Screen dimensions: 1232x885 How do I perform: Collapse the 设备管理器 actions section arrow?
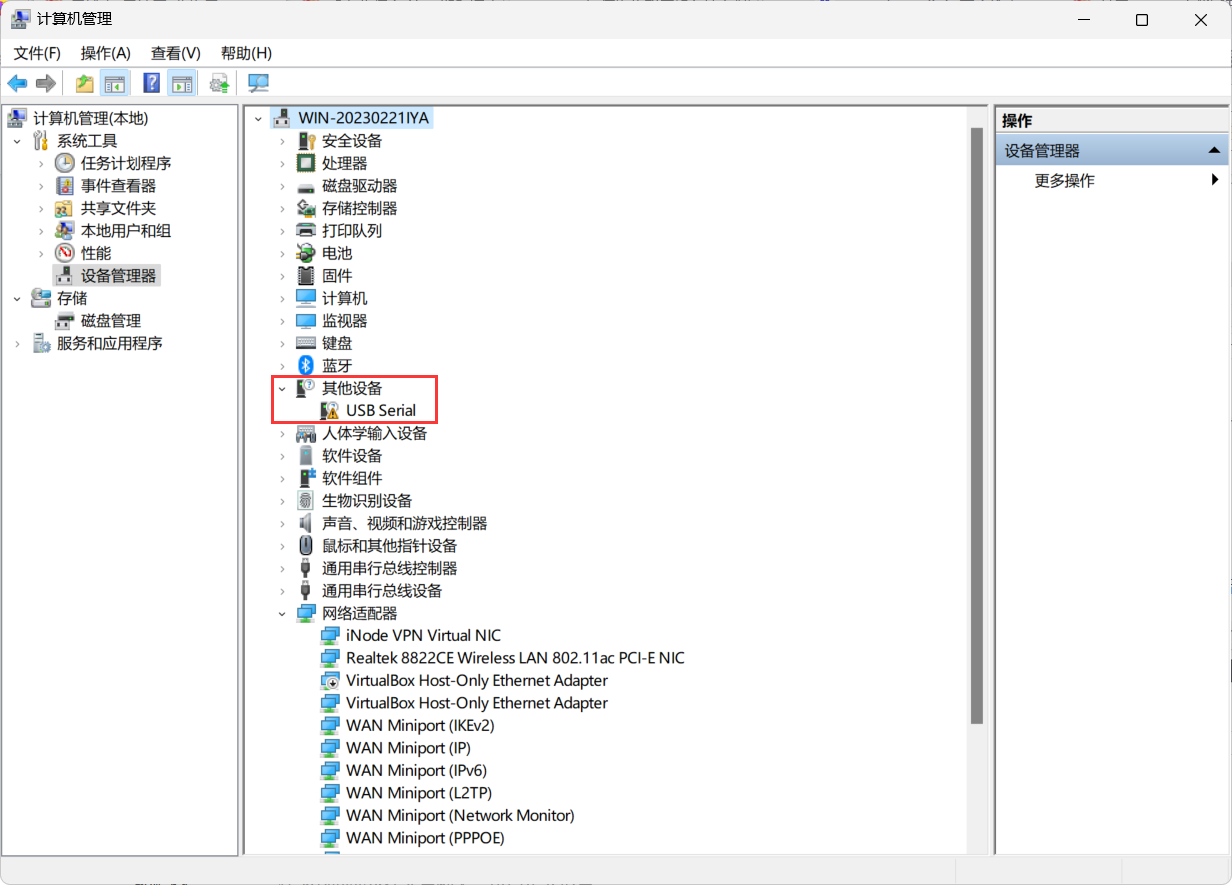coord(1214,151)
